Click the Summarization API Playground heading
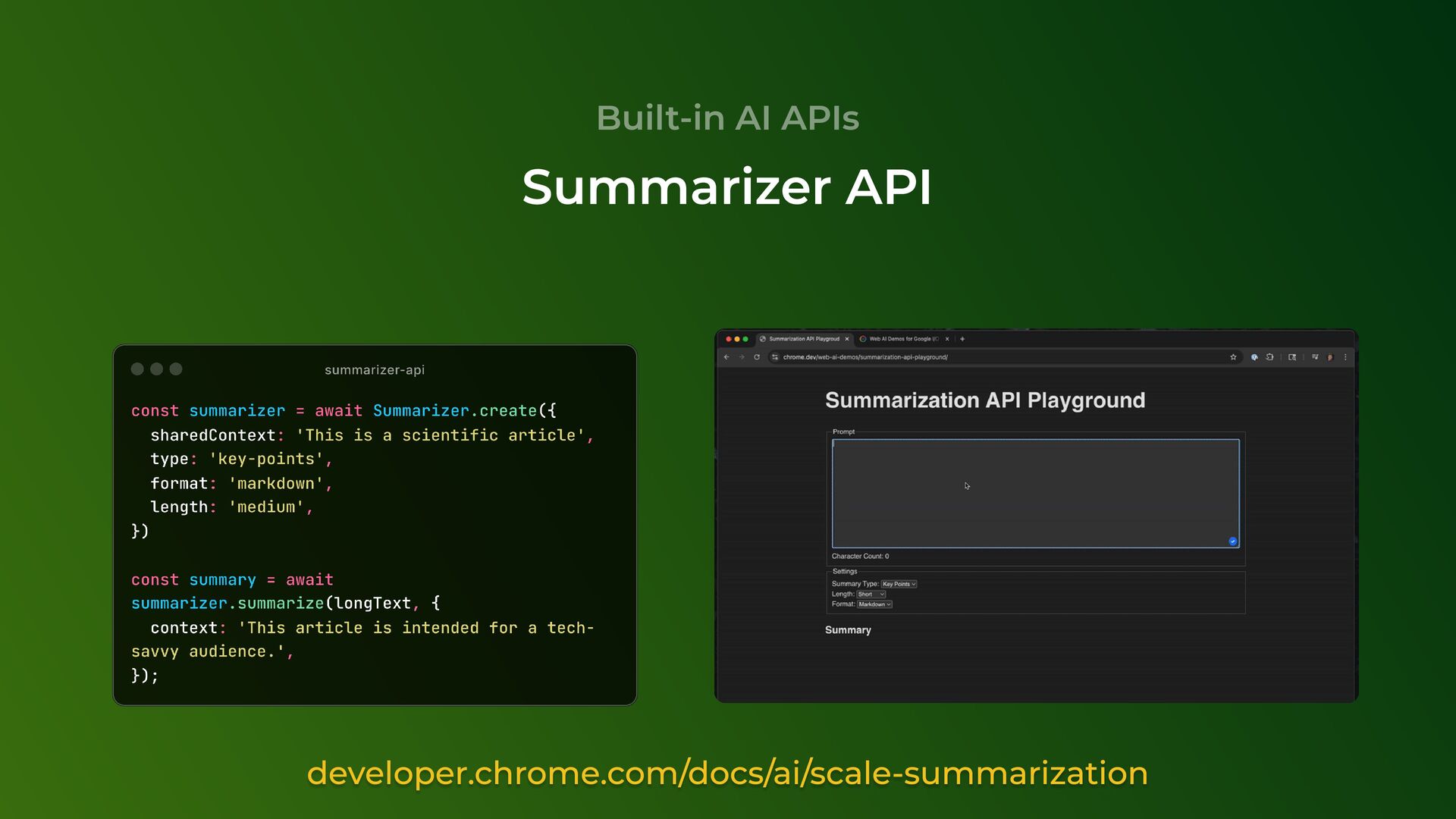The width and height of the screenshot is (1456, 819). tap(985, 400)
